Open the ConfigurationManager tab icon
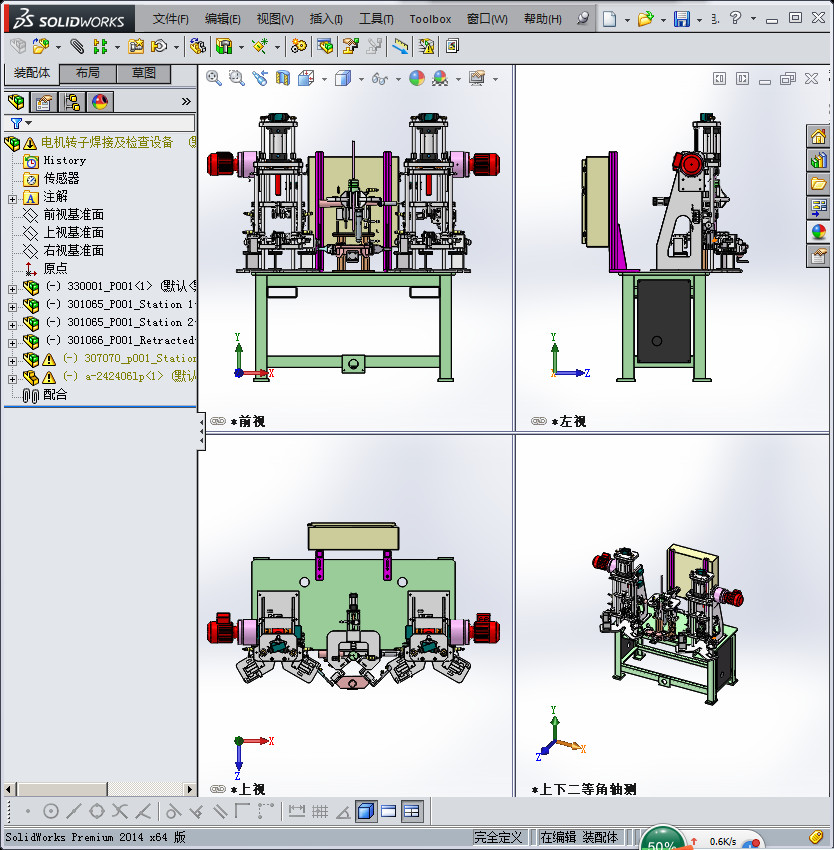This screenshot has width=834, height=850. pyautogui.click(x=72, y=102)
